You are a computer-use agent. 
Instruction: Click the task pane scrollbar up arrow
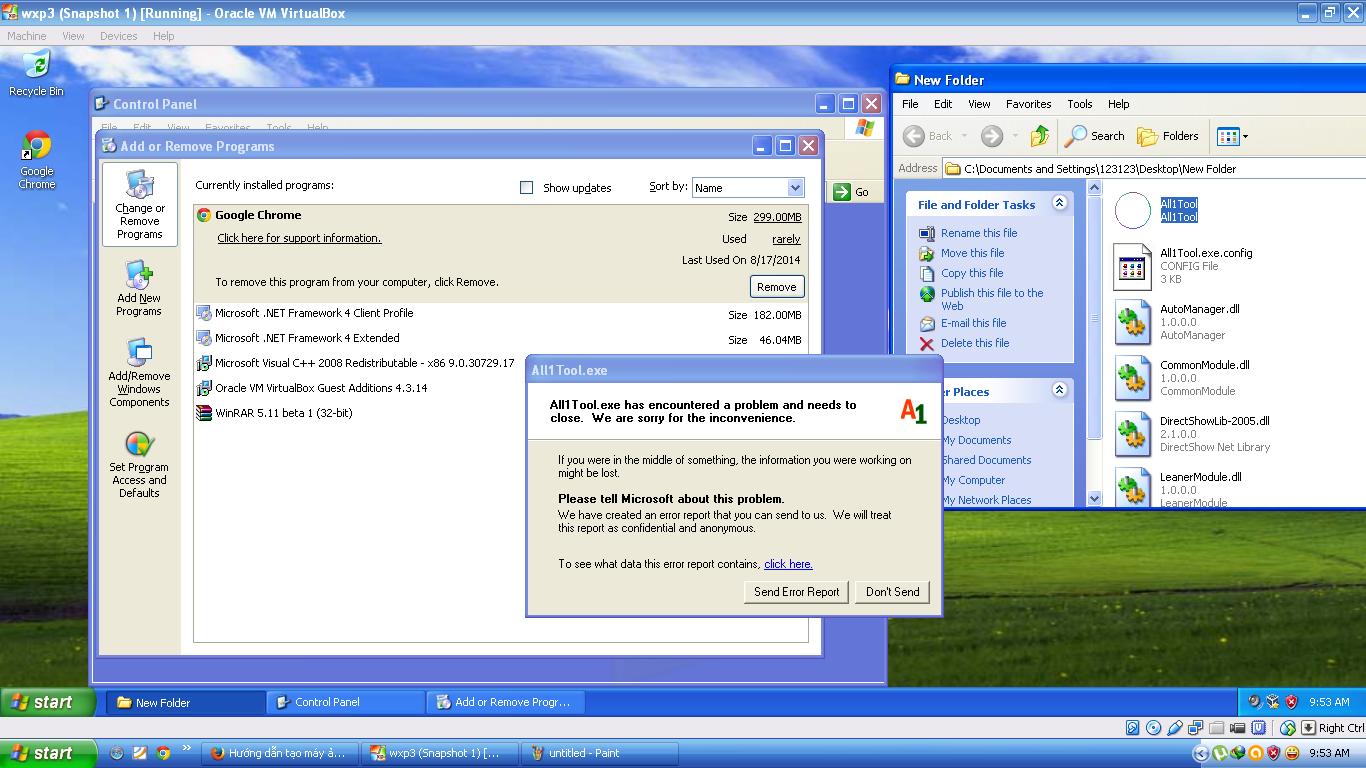(x=1094, y=188)
